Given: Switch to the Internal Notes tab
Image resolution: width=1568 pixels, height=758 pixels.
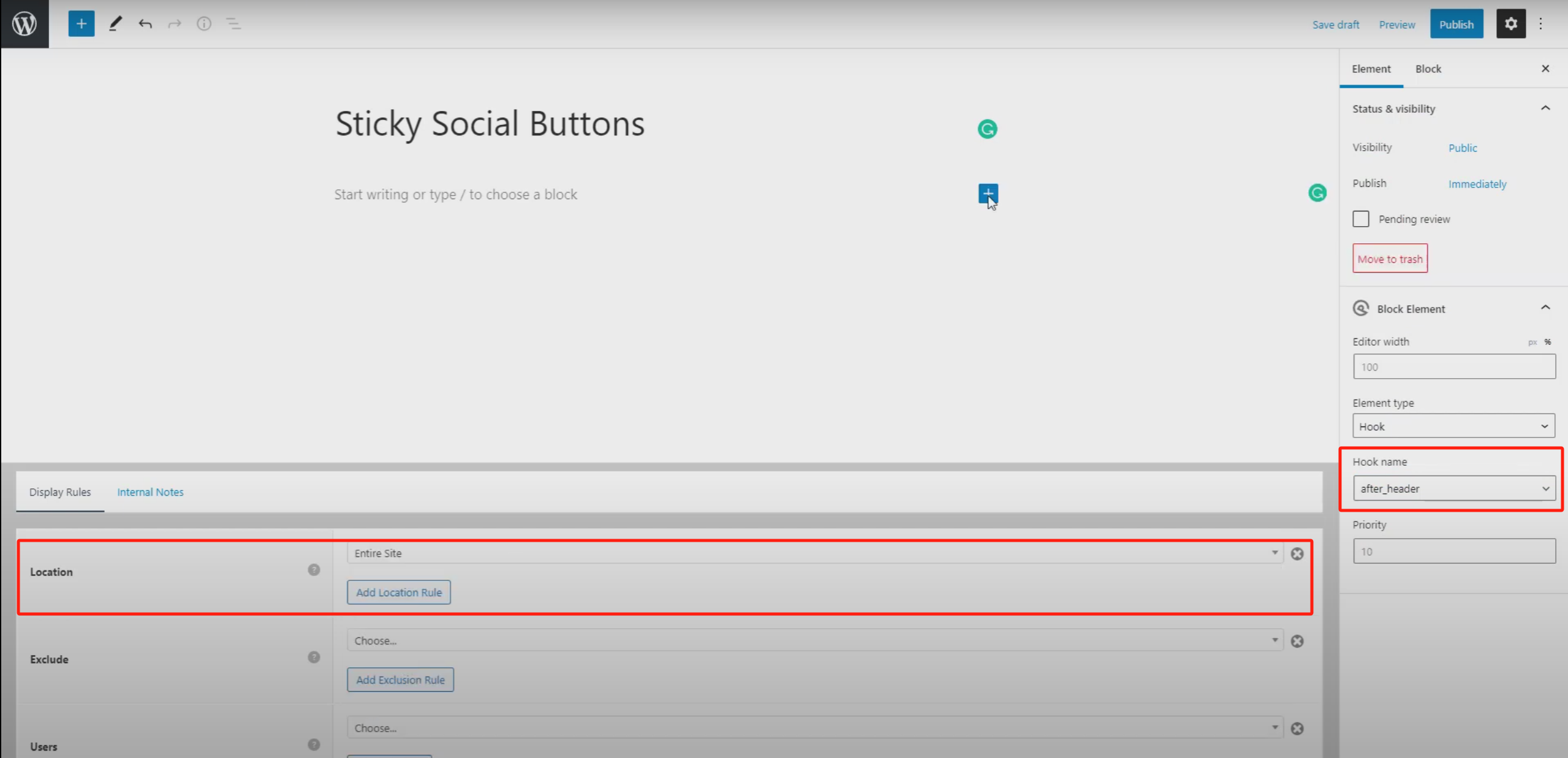Looking at the screenshot, I should [x=150, y=491].
